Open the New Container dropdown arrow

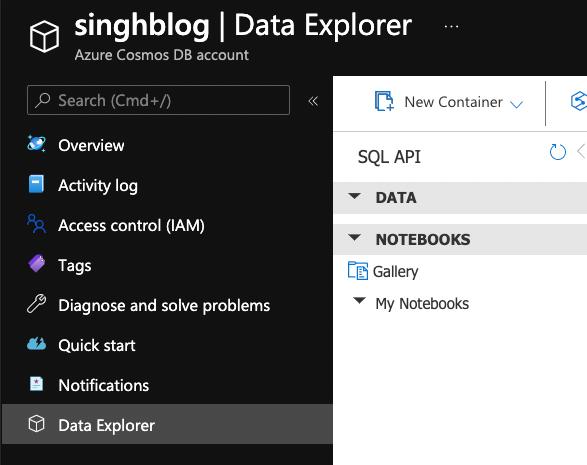tap(516, 104)
